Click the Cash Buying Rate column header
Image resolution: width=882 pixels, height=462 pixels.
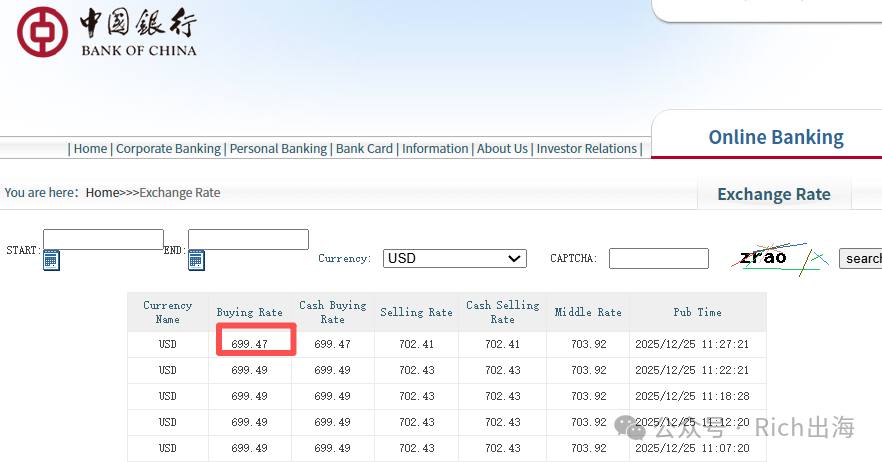[x=332, y=312]
